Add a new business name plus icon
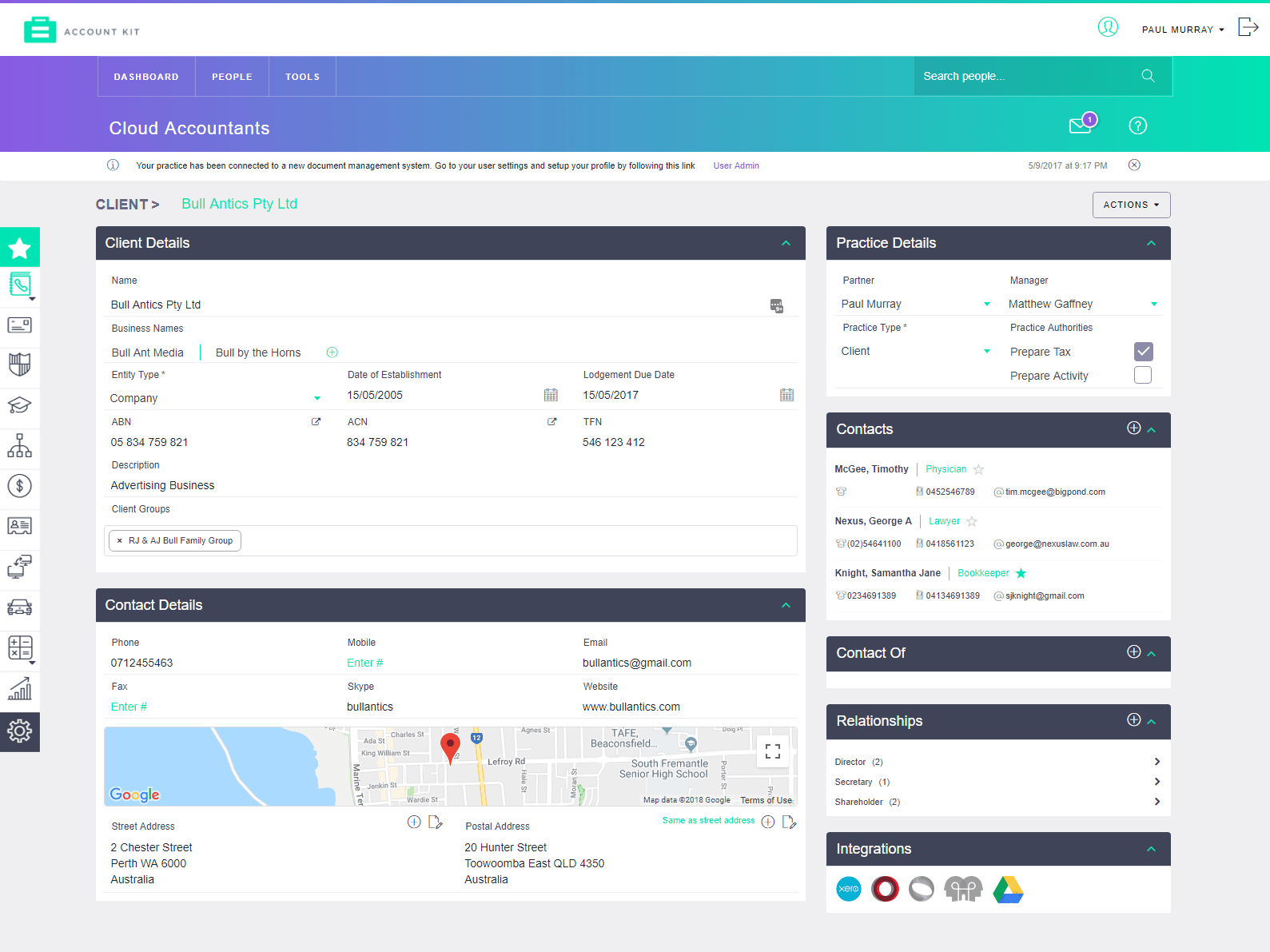Screen dimensions: 1270x952 coord(332,353)
